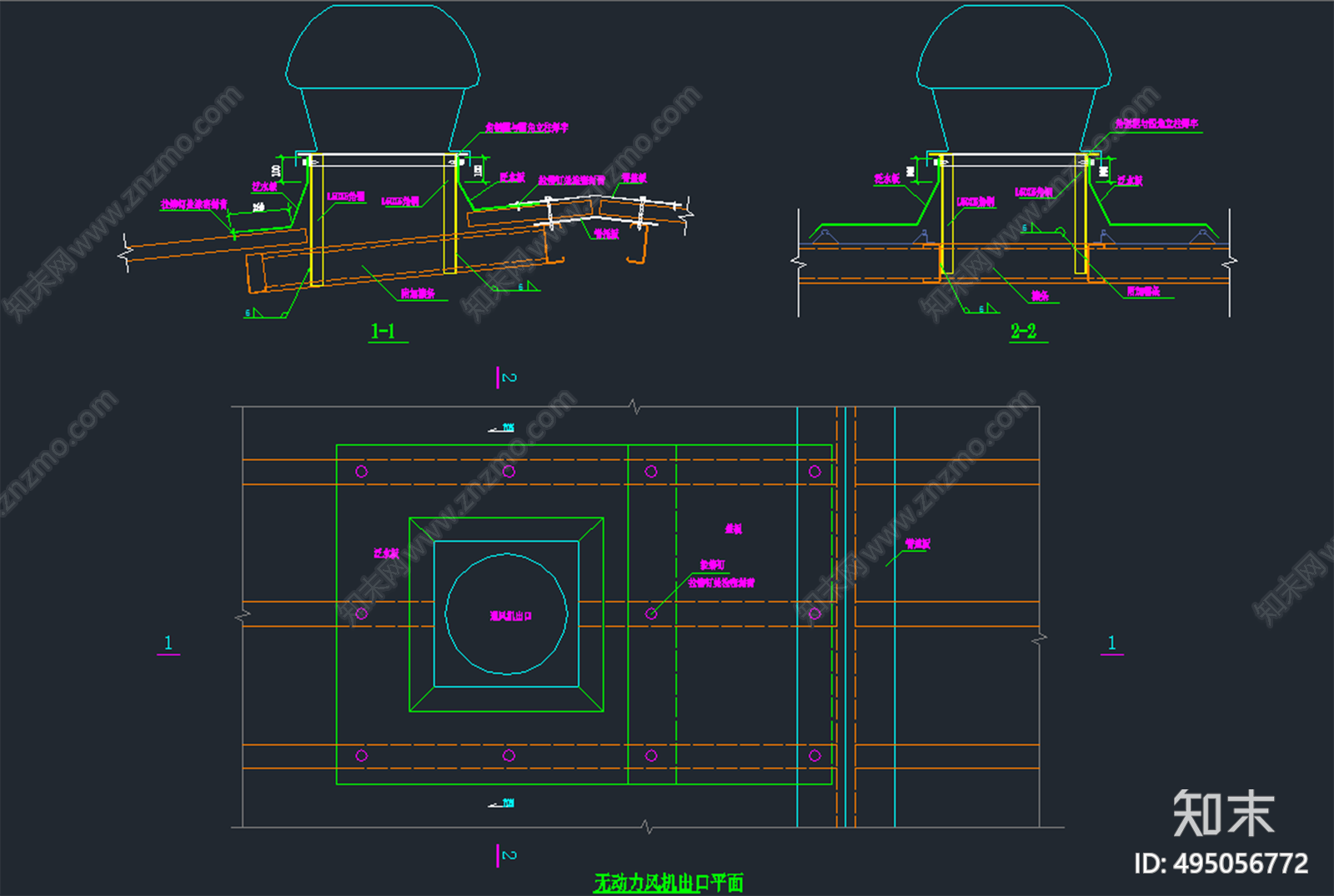Click section mark "1" left of the plan
This screenshot has height=896, width=1334.
168,643
